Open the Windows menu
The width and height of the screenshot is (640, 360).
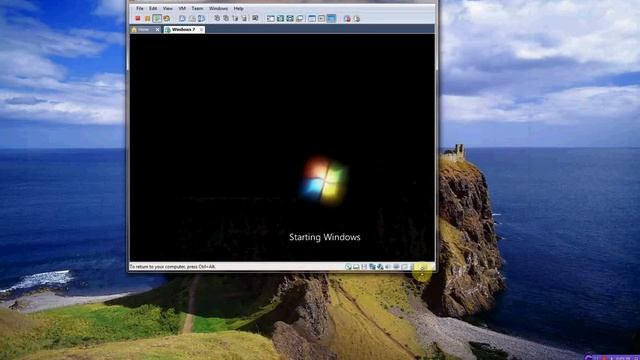218,8
